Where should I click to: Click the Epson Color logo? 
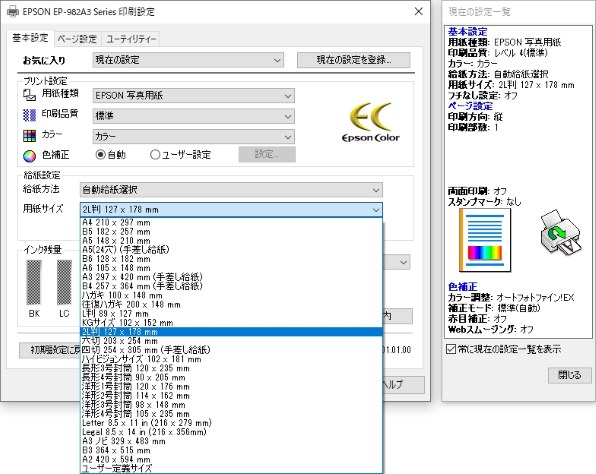[371, 122]
